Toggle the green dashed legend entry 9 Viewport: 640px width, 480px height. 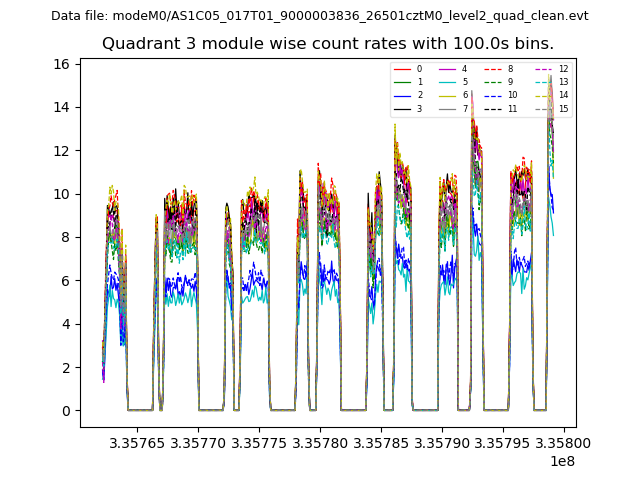(499, 82)
